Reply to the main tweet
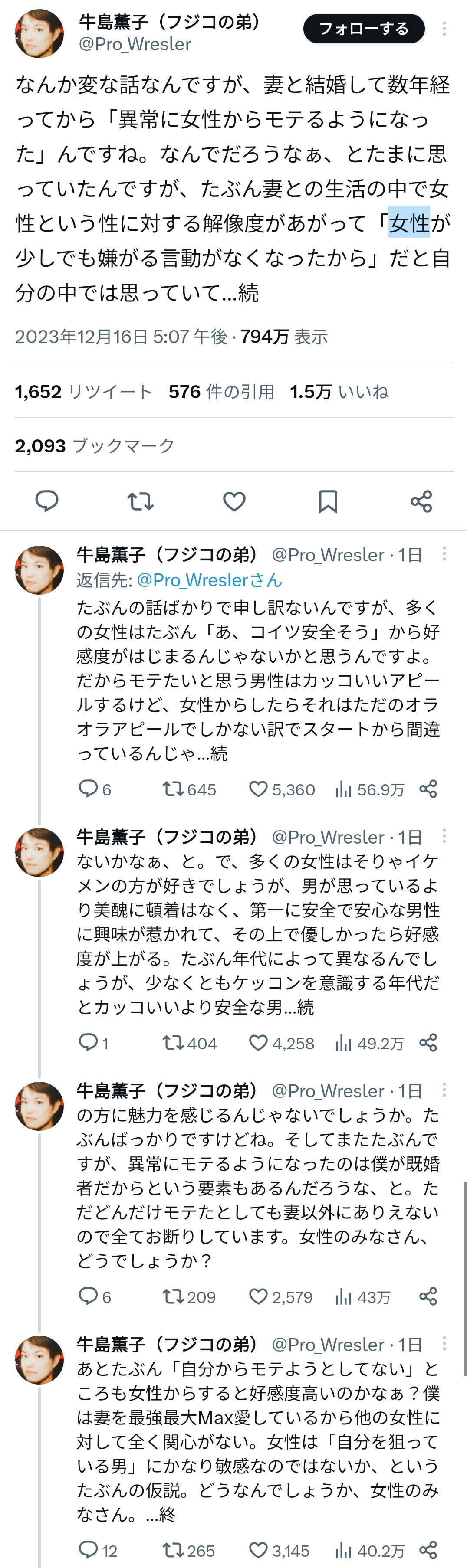 [47, 501]
